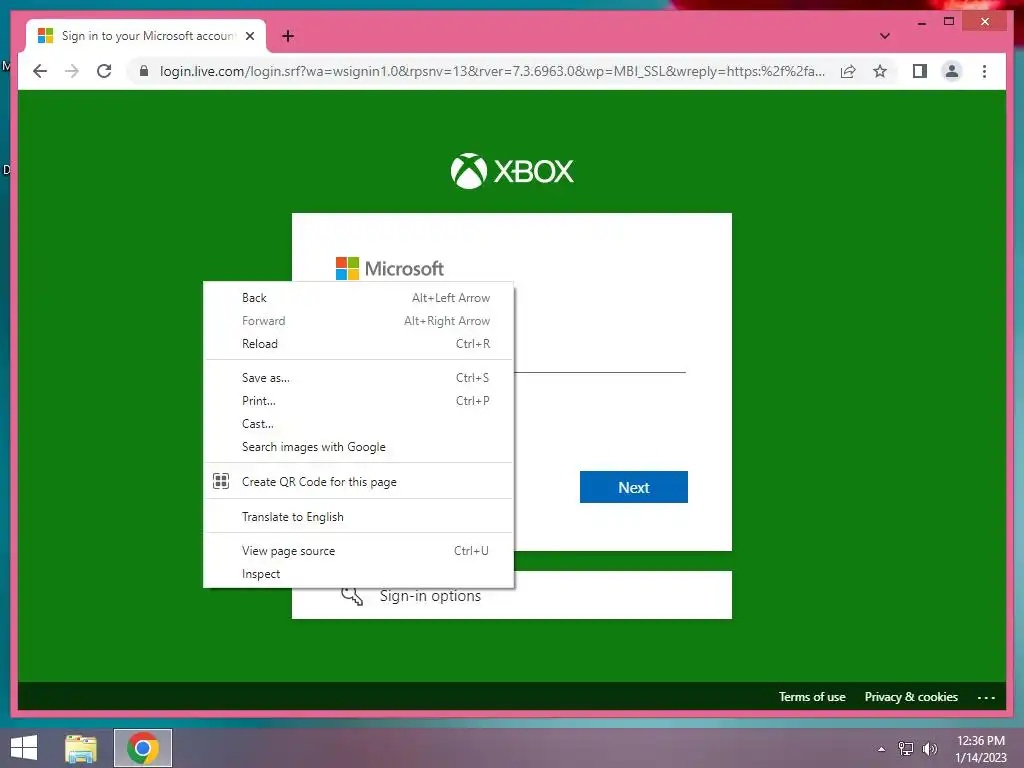This screenshot has height=768, width=1024.
Task: Open the Chrome three-dot menu
Action: point(984,71)
